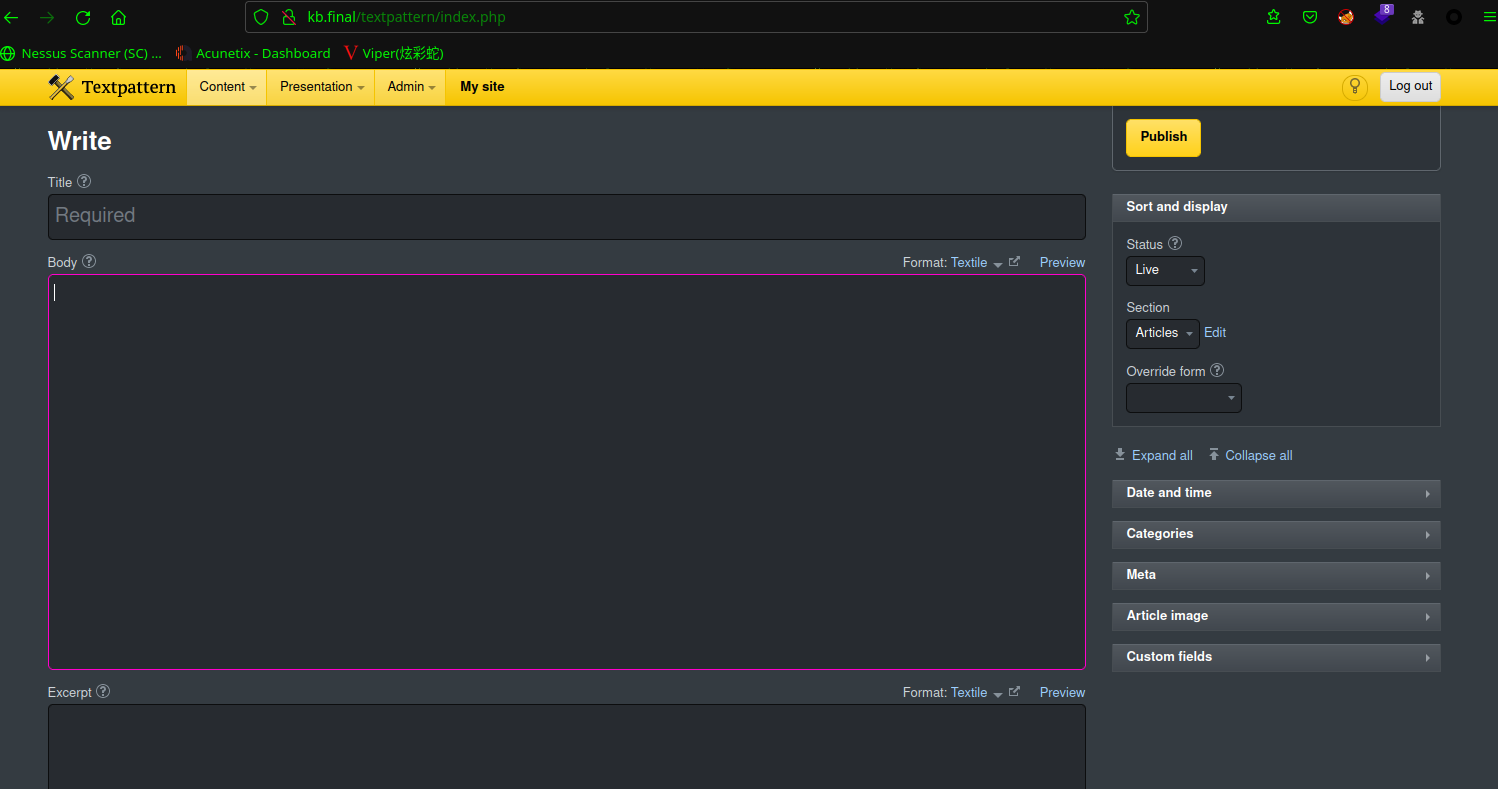The width and height of the screenshot is (1498, 789).
Task: Open the help icon next to Excerpt
Action: pyautogui.click(x=103, y=691)
